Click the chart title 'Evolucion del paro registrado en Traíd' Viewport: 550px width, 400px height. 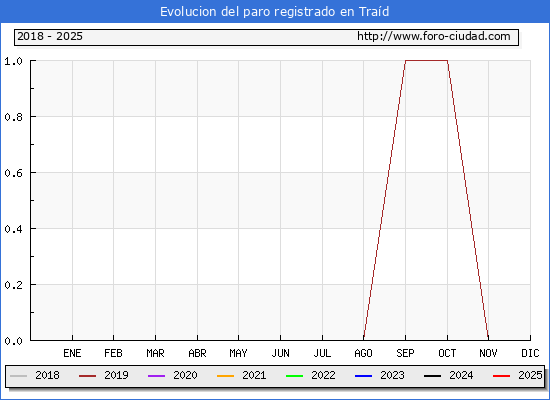[x=275, y=12]
